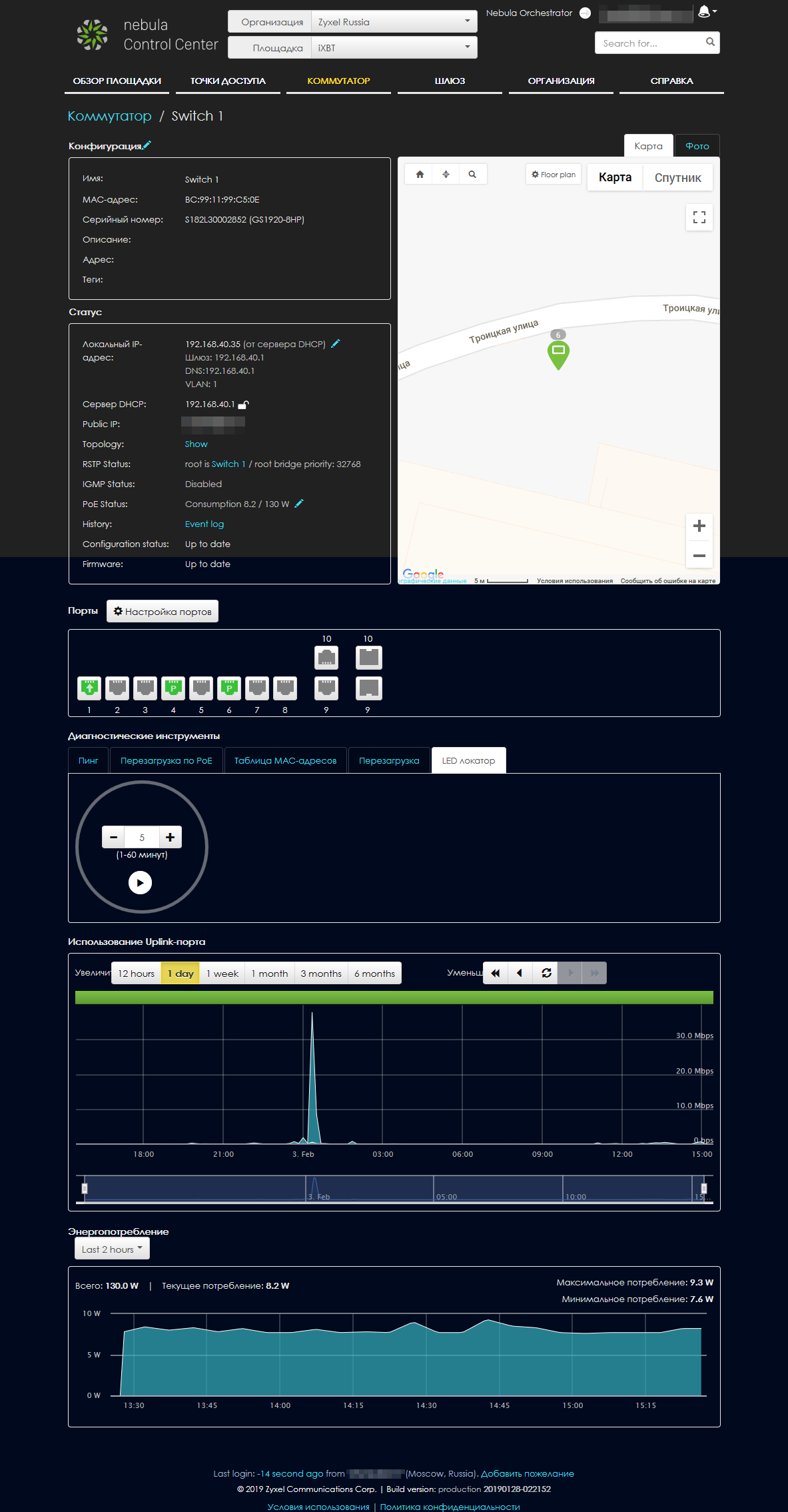Edit PoE power budget pencil icon
The image size is (788, 1512).
coord(299,503)
